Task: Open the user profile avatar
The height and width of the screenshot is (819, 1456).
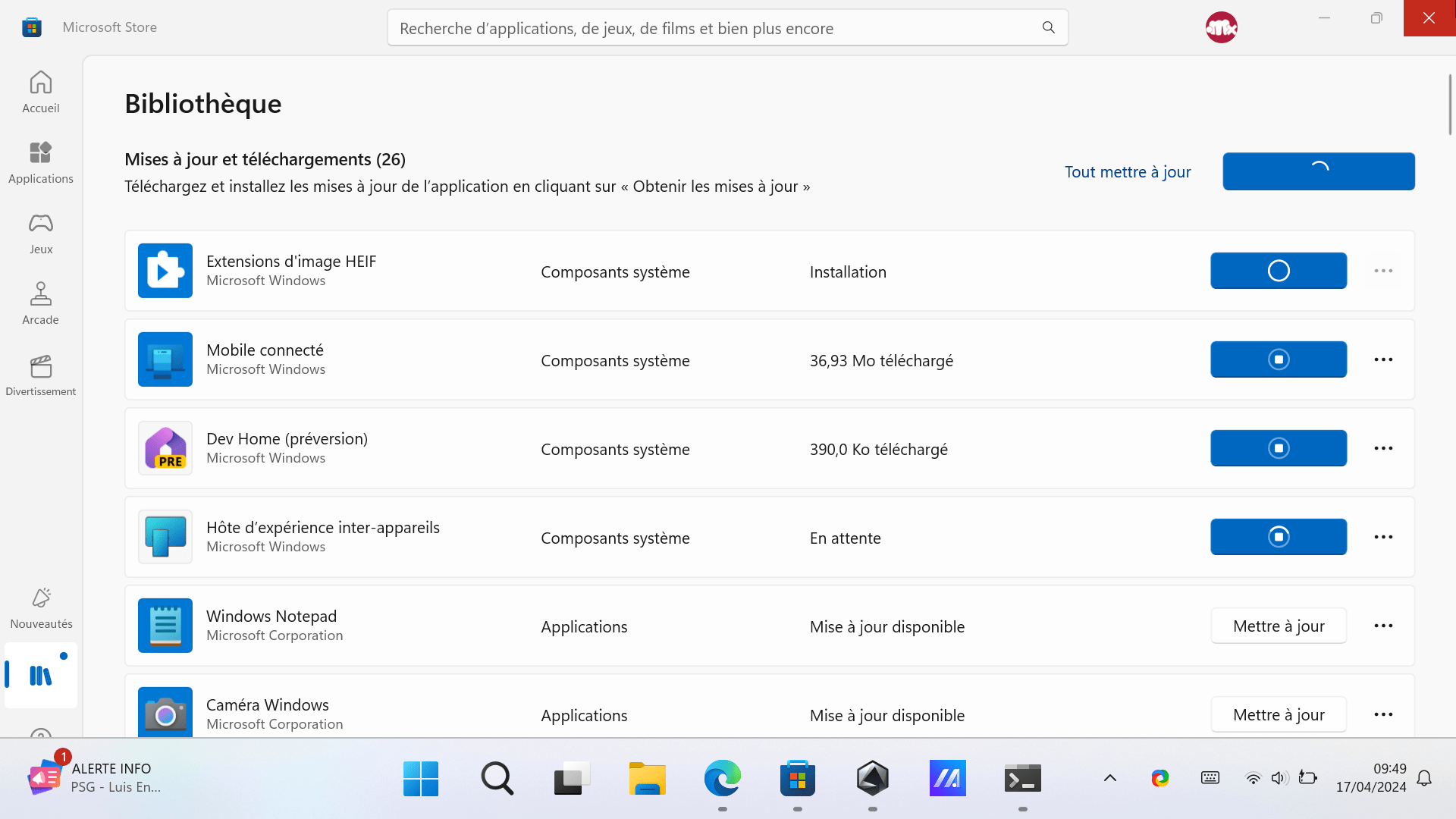Action: [x=1221, y=28]
